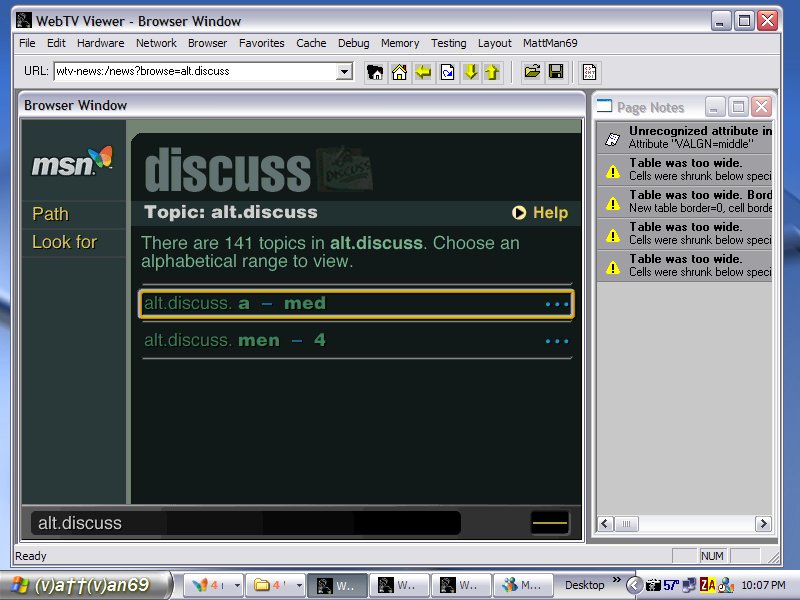Viewport: 800px width, 600px height.
Task: Click the yellow down arrow toolbar icon
Action: pos(470,72)
